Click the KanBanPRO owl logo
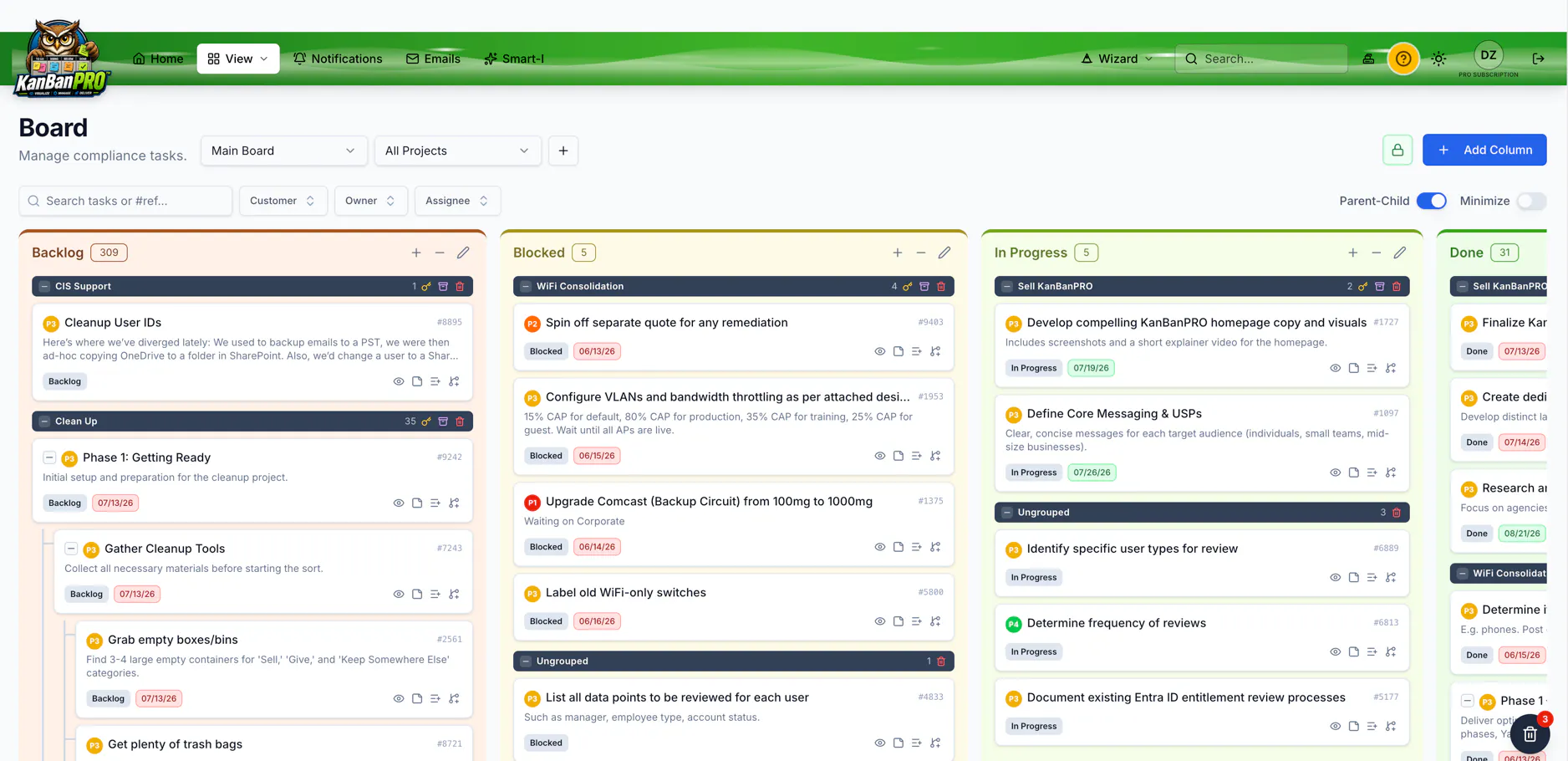 tap(62, 59)
